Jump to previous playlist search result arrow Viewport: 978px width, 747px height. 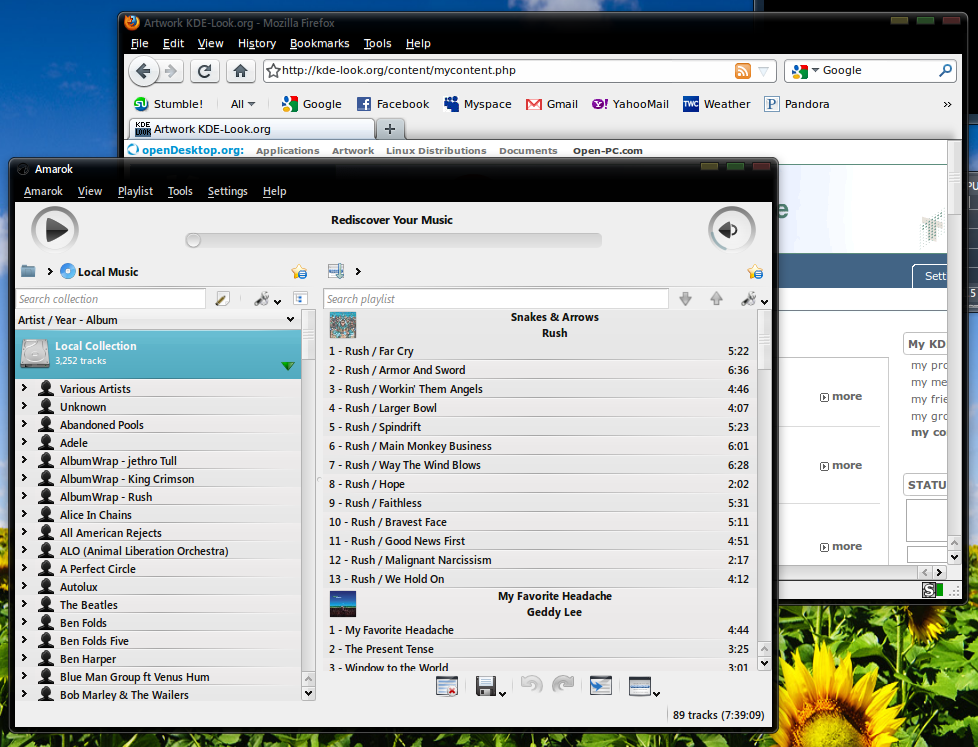pos(716,299)
